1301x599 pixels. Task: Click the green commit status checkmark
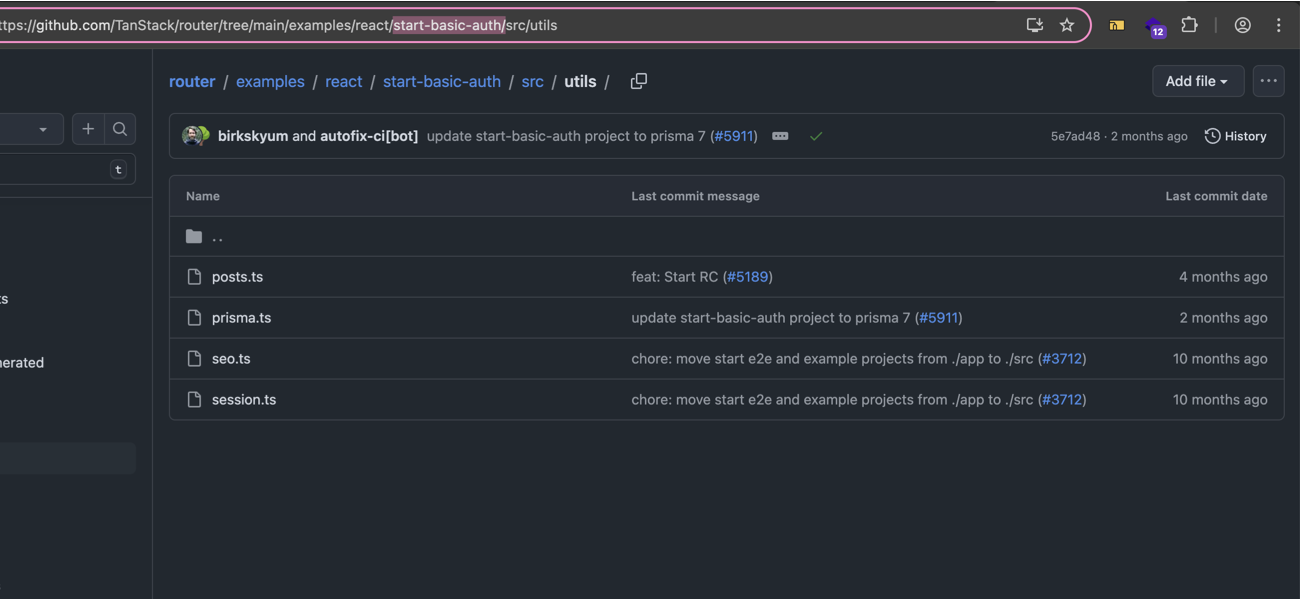tap(816, 136)
